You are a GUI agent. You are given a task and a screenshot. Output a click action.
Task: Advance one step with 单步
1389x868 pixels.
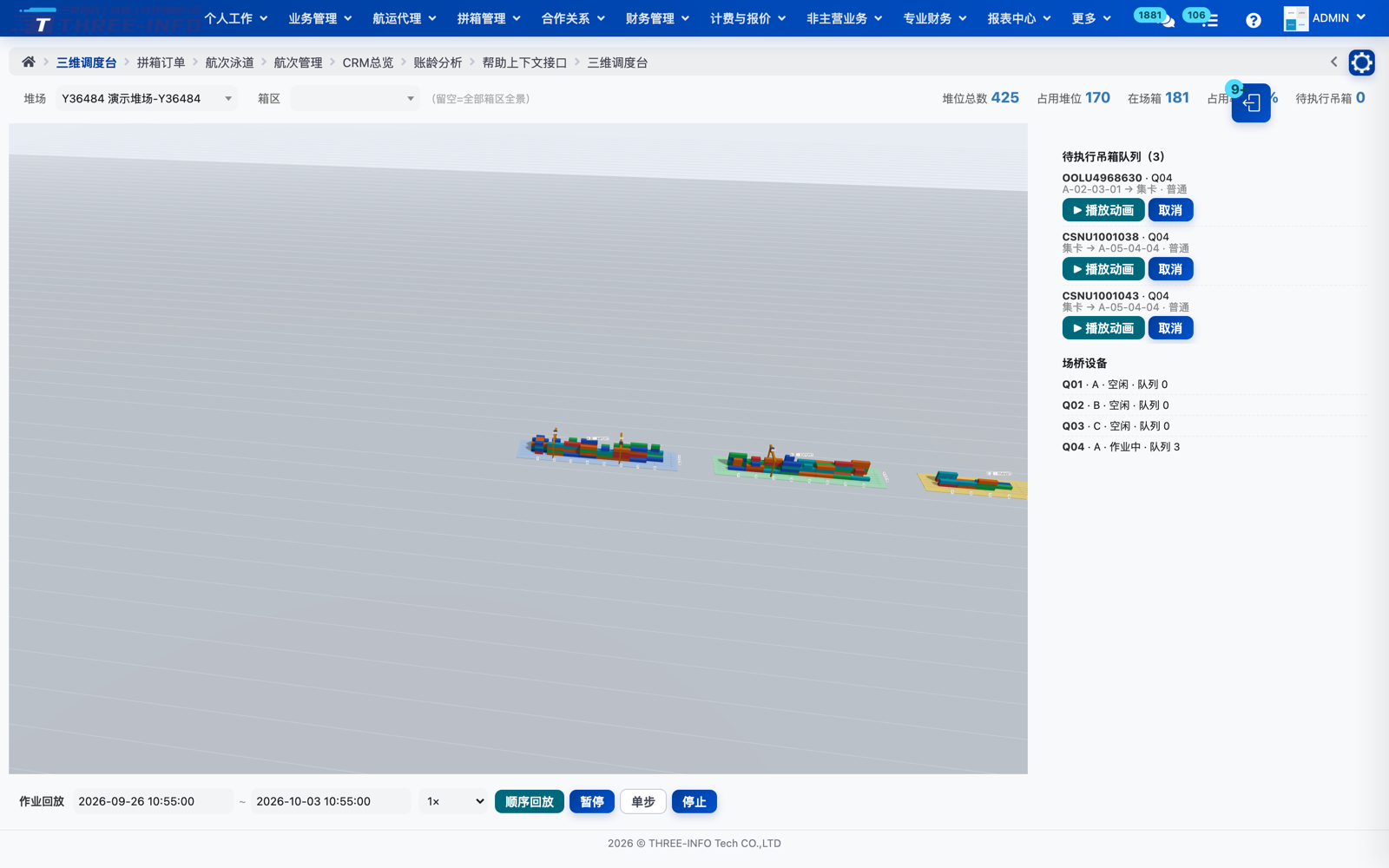(x=643, y=801)
